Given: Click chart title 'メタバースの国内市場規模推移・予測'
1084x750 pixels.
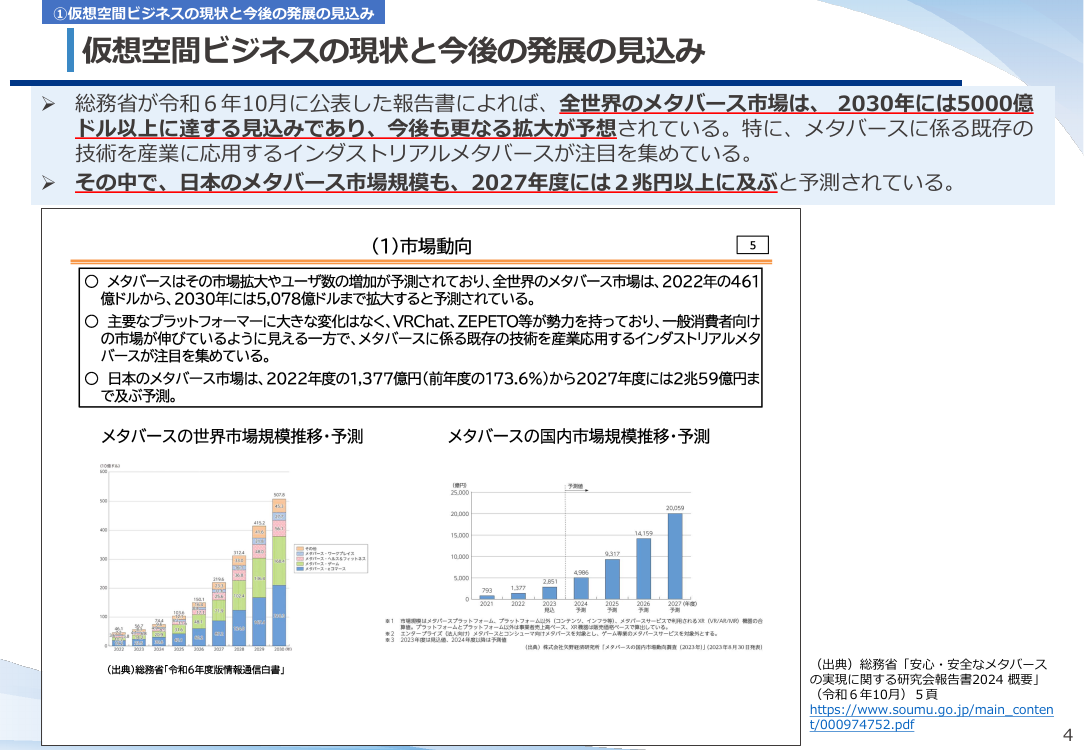Looking at the screenshot, I should pos(579,436).
